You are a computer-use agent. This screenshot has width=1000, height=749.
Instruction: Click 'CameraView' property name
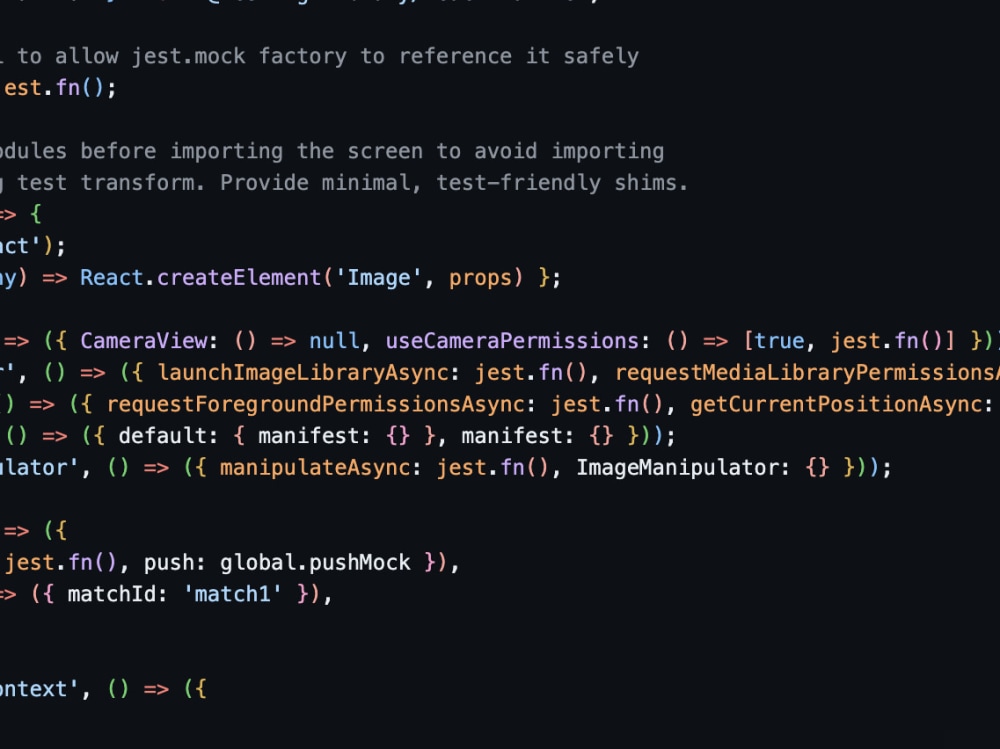coord(143,341)
